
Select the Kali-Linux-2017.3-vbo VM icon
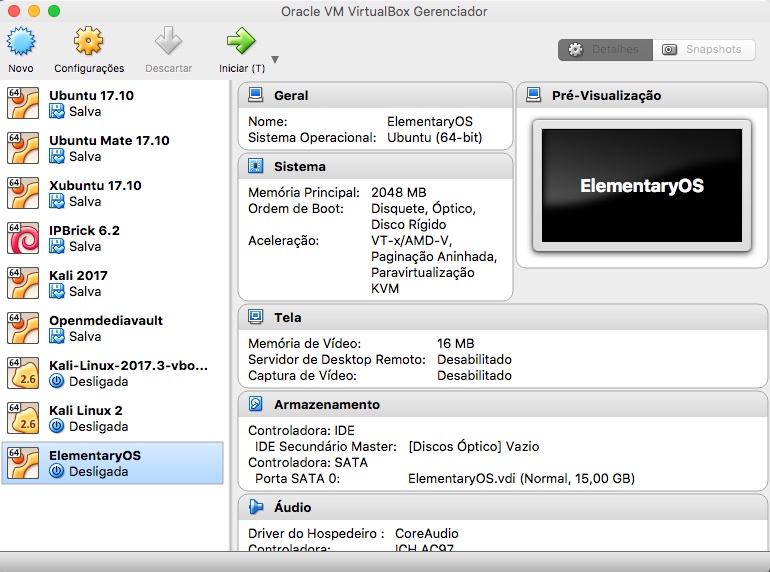[x=23, y=373]
